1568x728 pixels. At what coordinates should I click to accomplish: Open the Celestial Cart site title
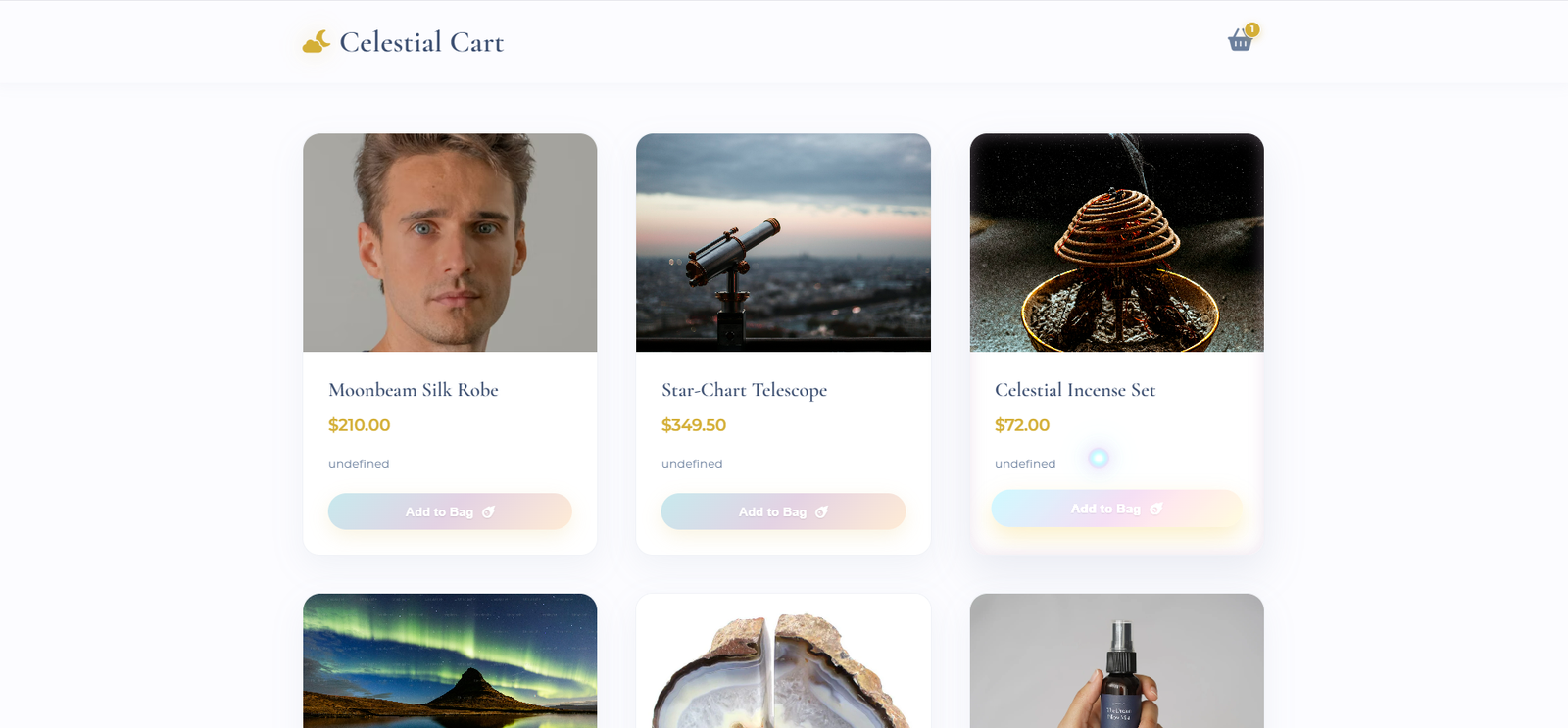point(420,41)
